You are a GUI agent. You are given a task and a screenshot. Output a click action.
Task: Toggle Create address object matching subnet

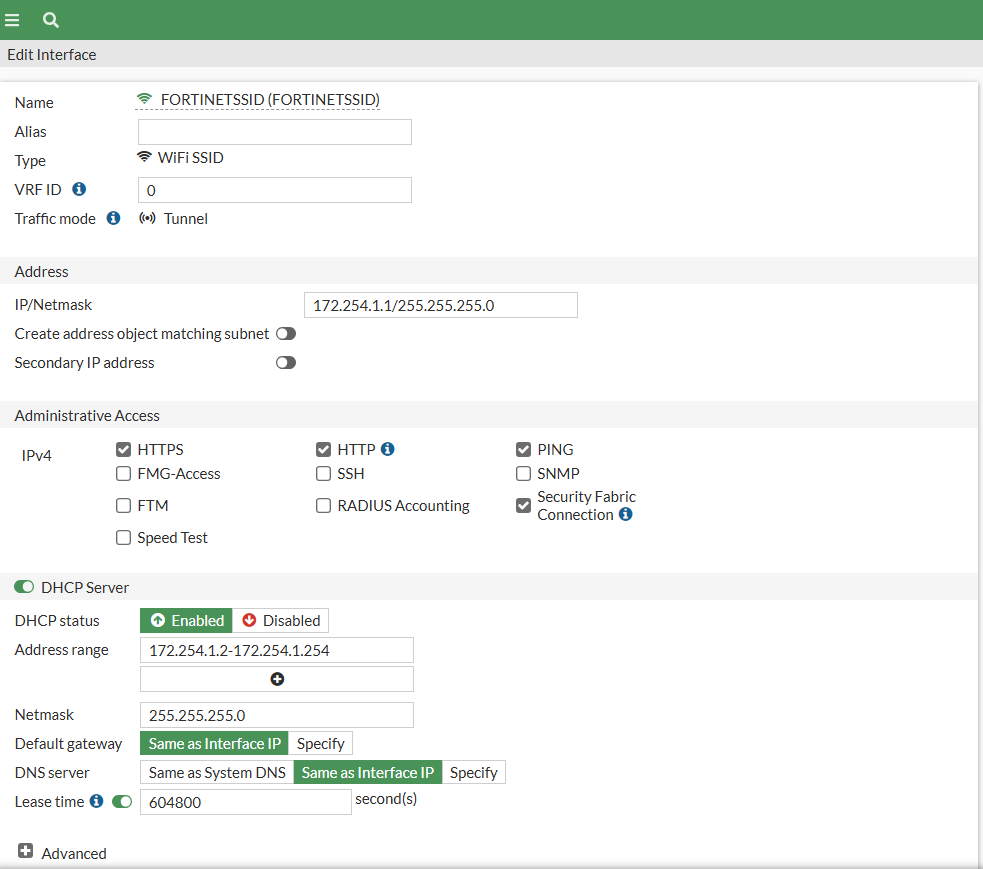click(x=286, y=334)
